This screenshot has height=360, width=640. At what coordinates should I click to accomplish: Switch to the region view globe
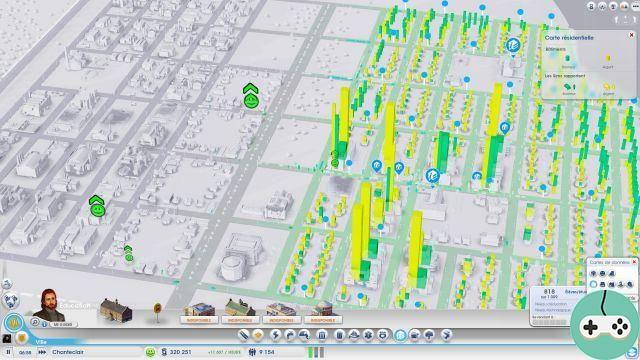(x=11, y=300)
